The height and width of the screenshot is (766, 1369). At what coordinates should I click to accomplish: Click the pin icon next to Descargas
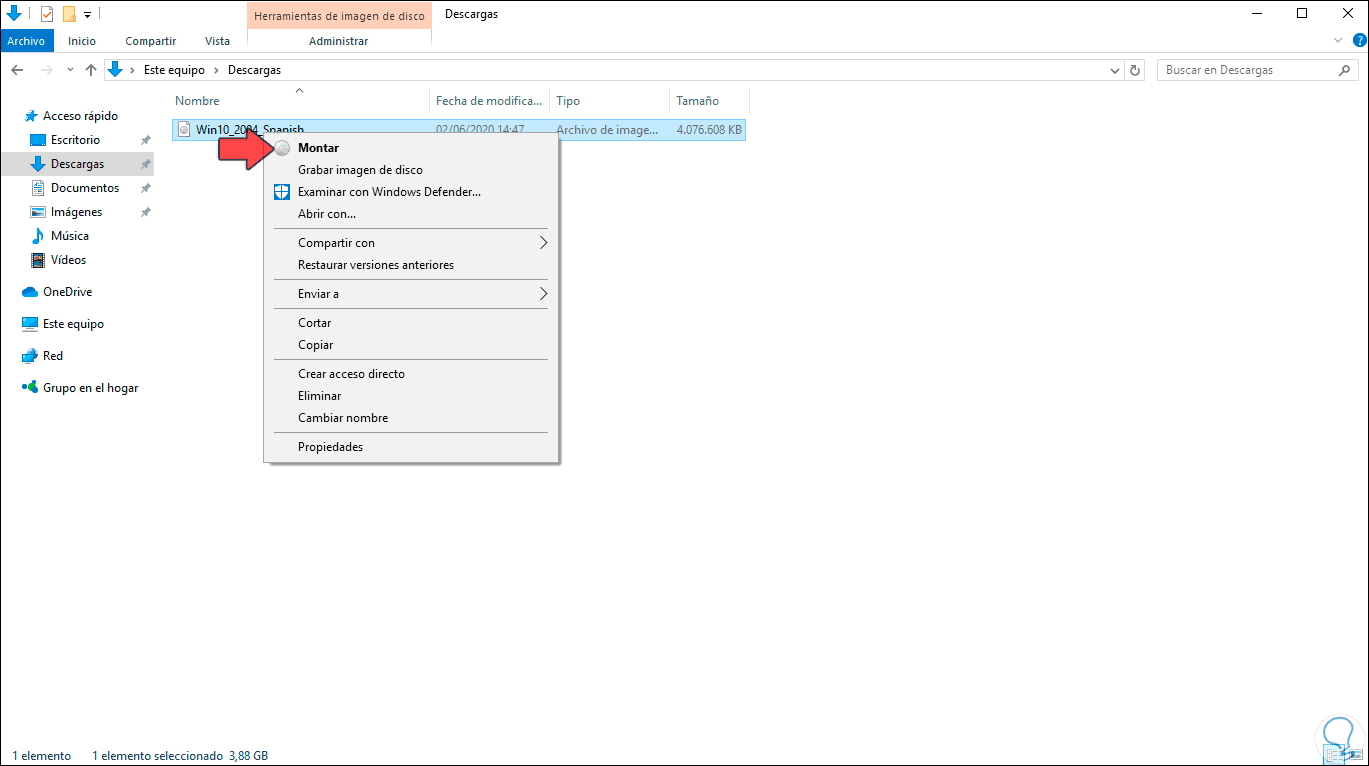pos(145,164)
